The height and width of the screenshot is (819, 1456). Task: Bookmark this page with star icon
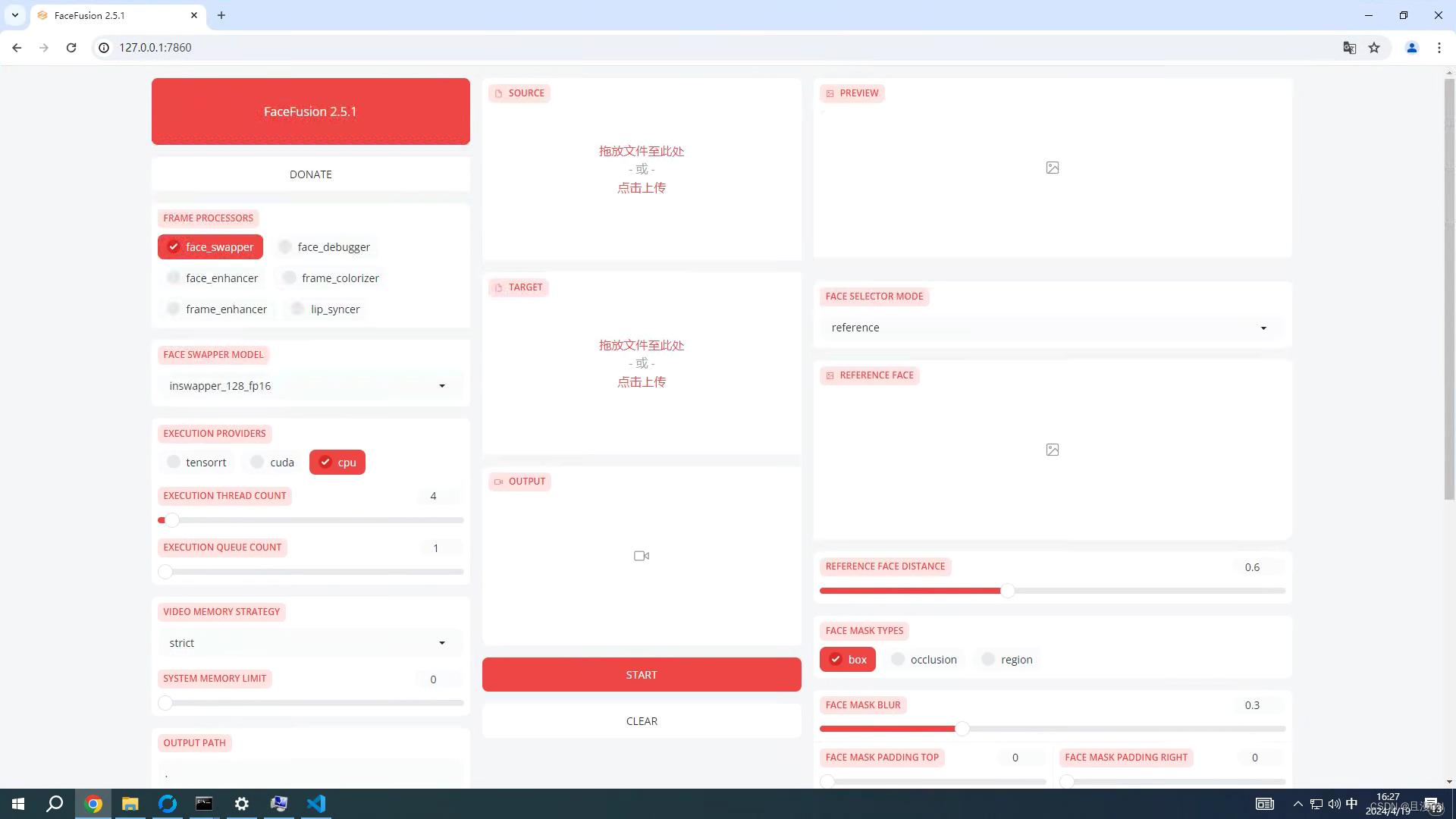[x=1374, y=48]
